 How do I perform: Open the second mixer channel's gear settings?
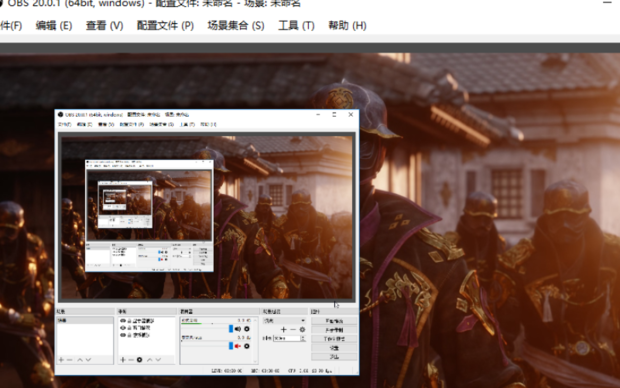[247, 346]
